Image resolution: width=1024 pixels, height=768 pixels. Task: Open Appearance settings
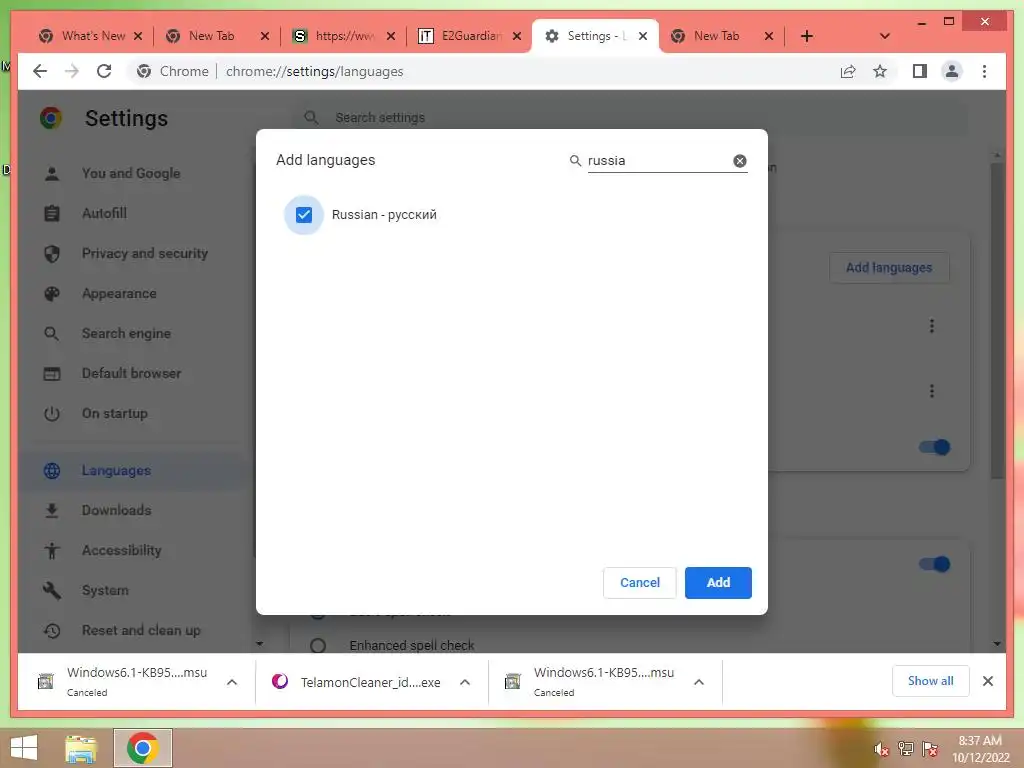point(119,293)
